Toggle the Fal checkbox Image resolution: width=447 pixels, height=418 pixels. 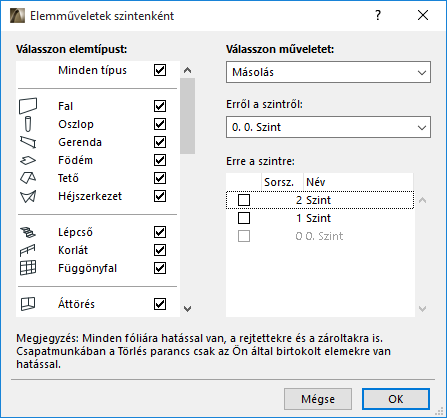[160, 106]
